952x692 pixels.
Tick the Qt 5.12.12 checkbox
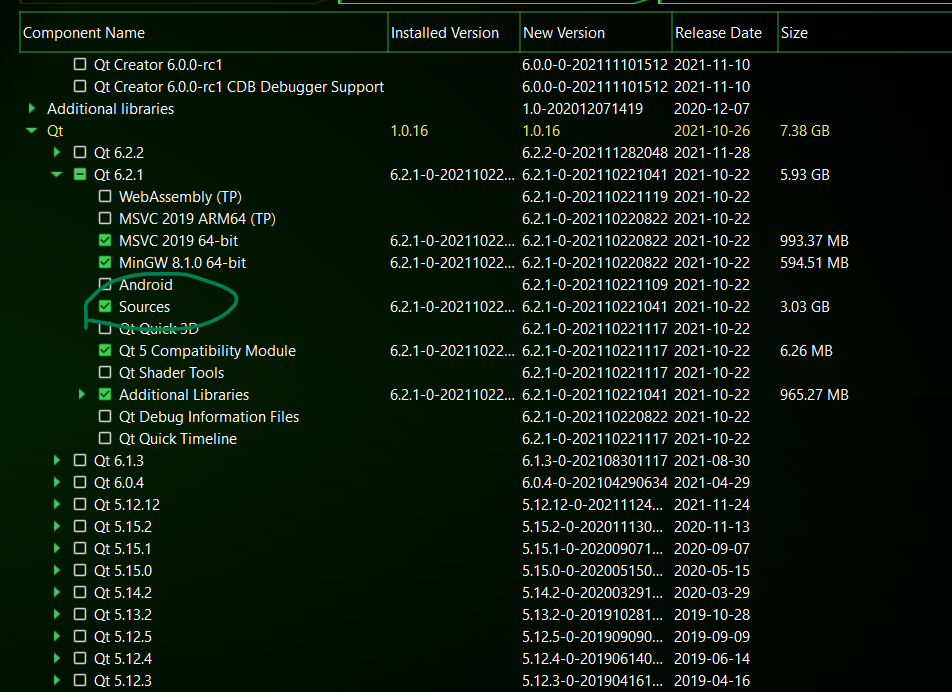80,504
